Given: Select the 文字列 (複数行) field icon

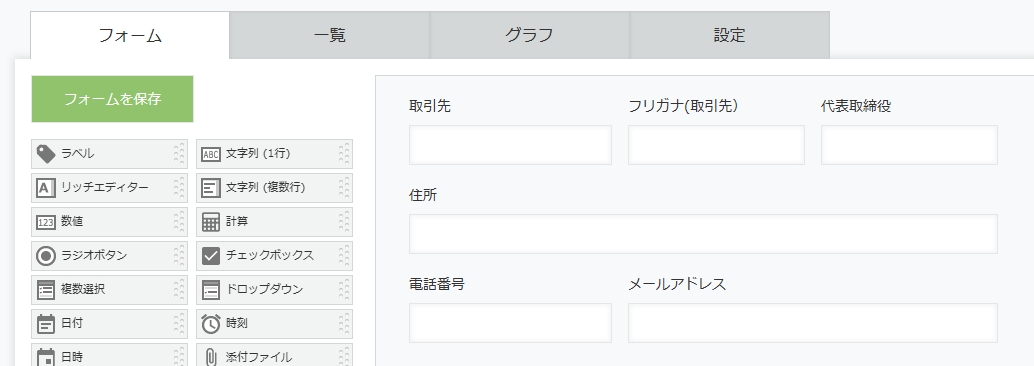Looking at the screenshot, I should pyautogui.click(x=210, y=188).
